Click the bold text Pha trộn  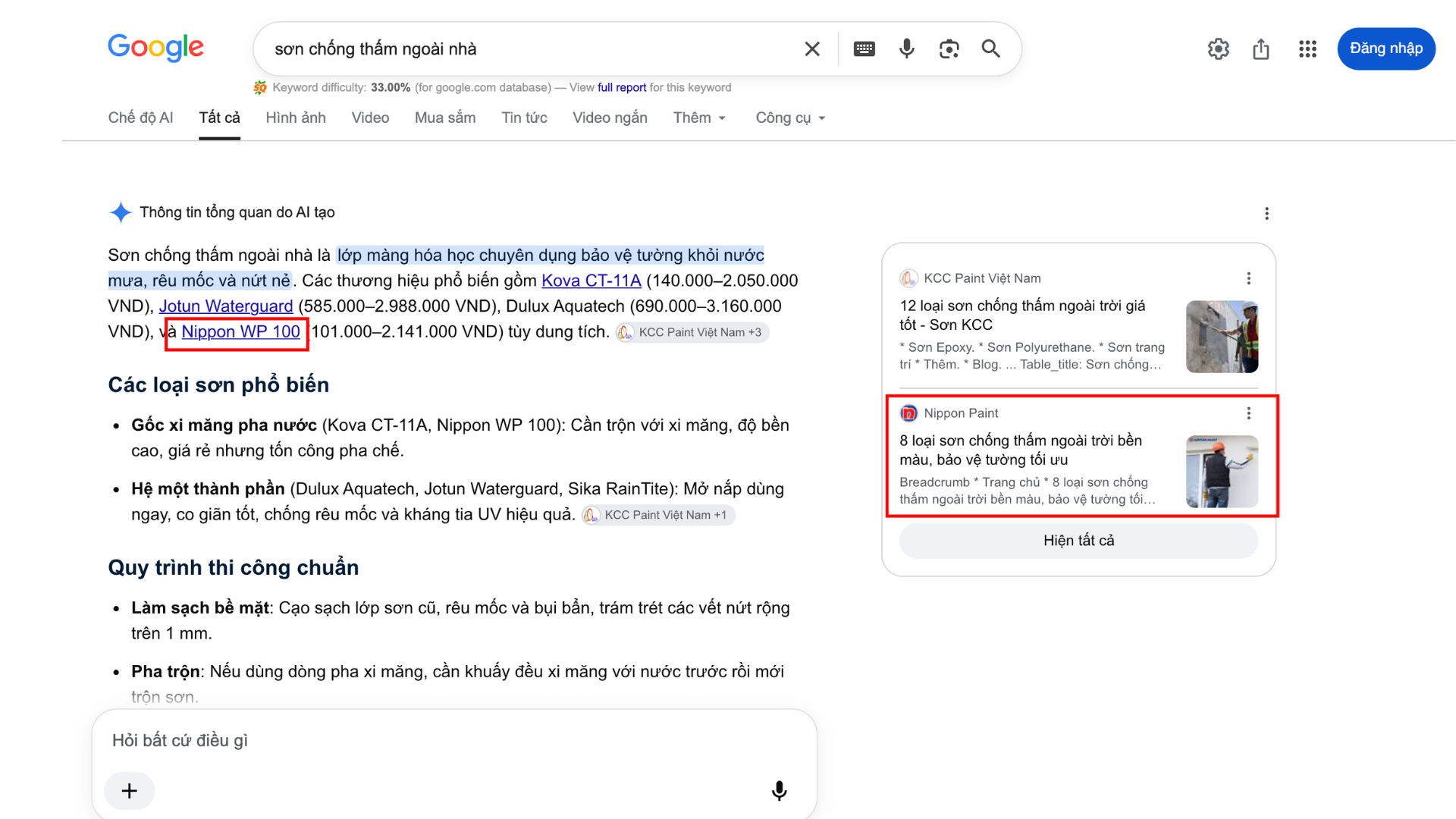(x=165, y=672)
